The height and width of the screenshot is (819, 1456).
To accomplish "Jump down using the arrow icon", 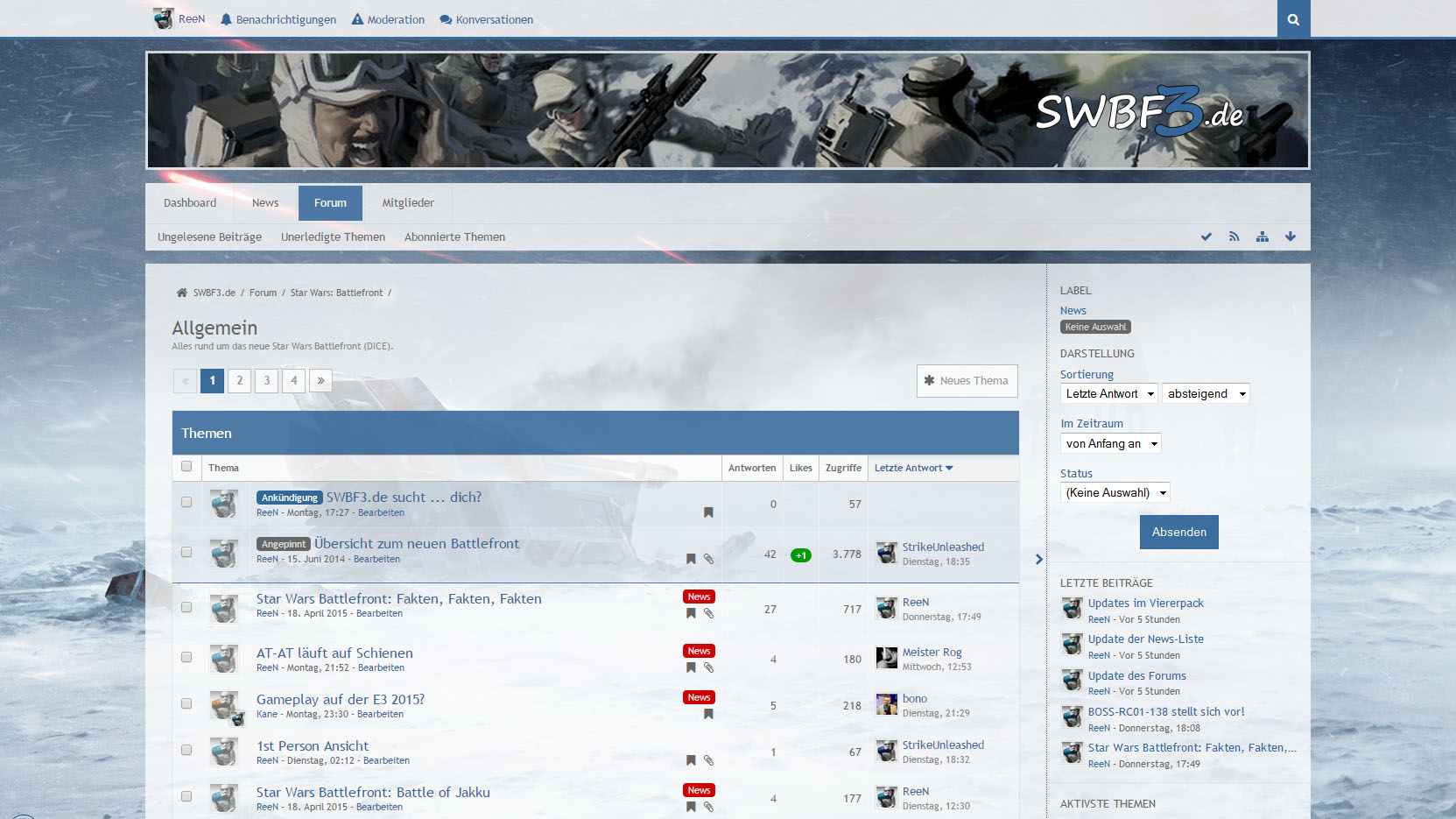I will 1291,237.
